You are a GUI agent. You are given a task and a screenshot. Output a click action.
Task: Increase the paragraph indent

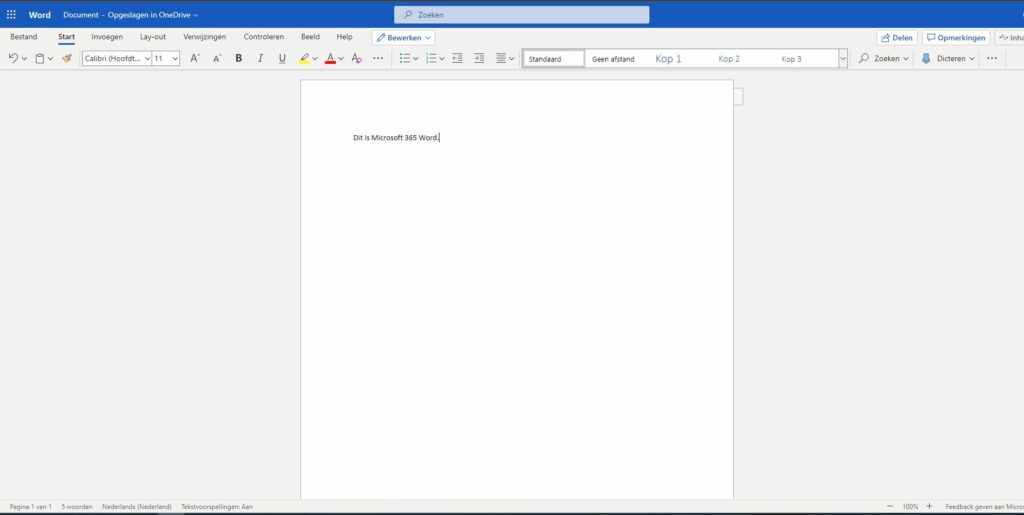(x=479, y=59)
